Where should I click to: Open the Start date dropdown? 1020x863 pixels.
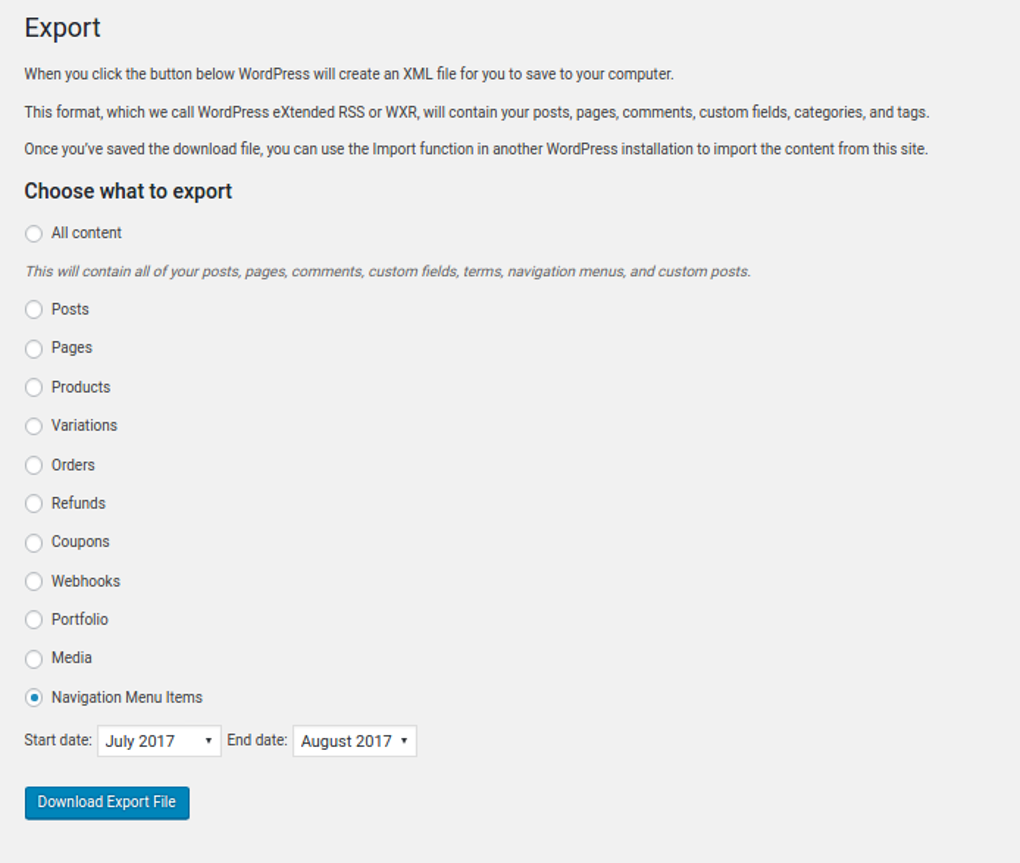[158, 740]
